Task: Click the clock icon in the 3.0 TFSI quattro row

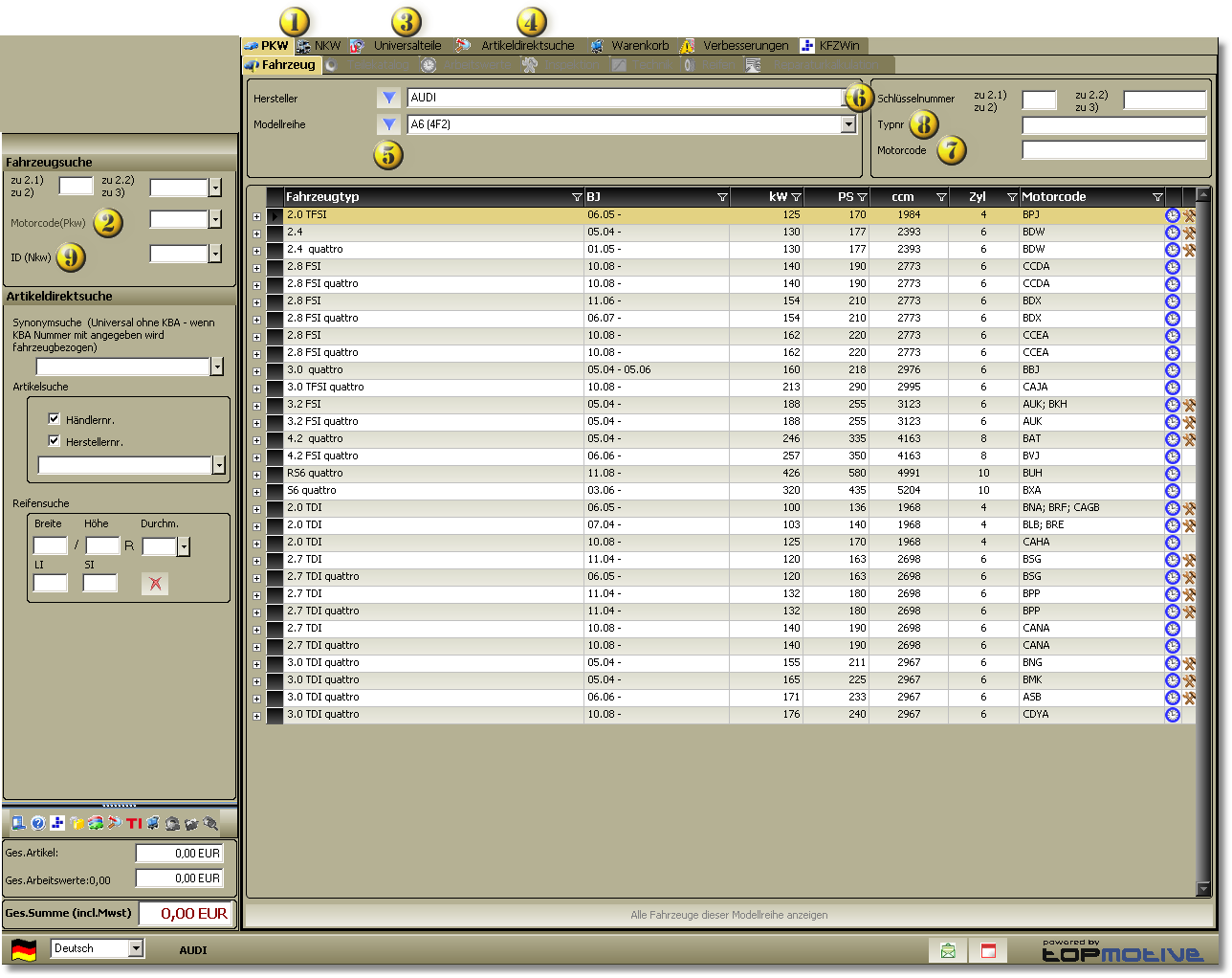Action: 1173,388
